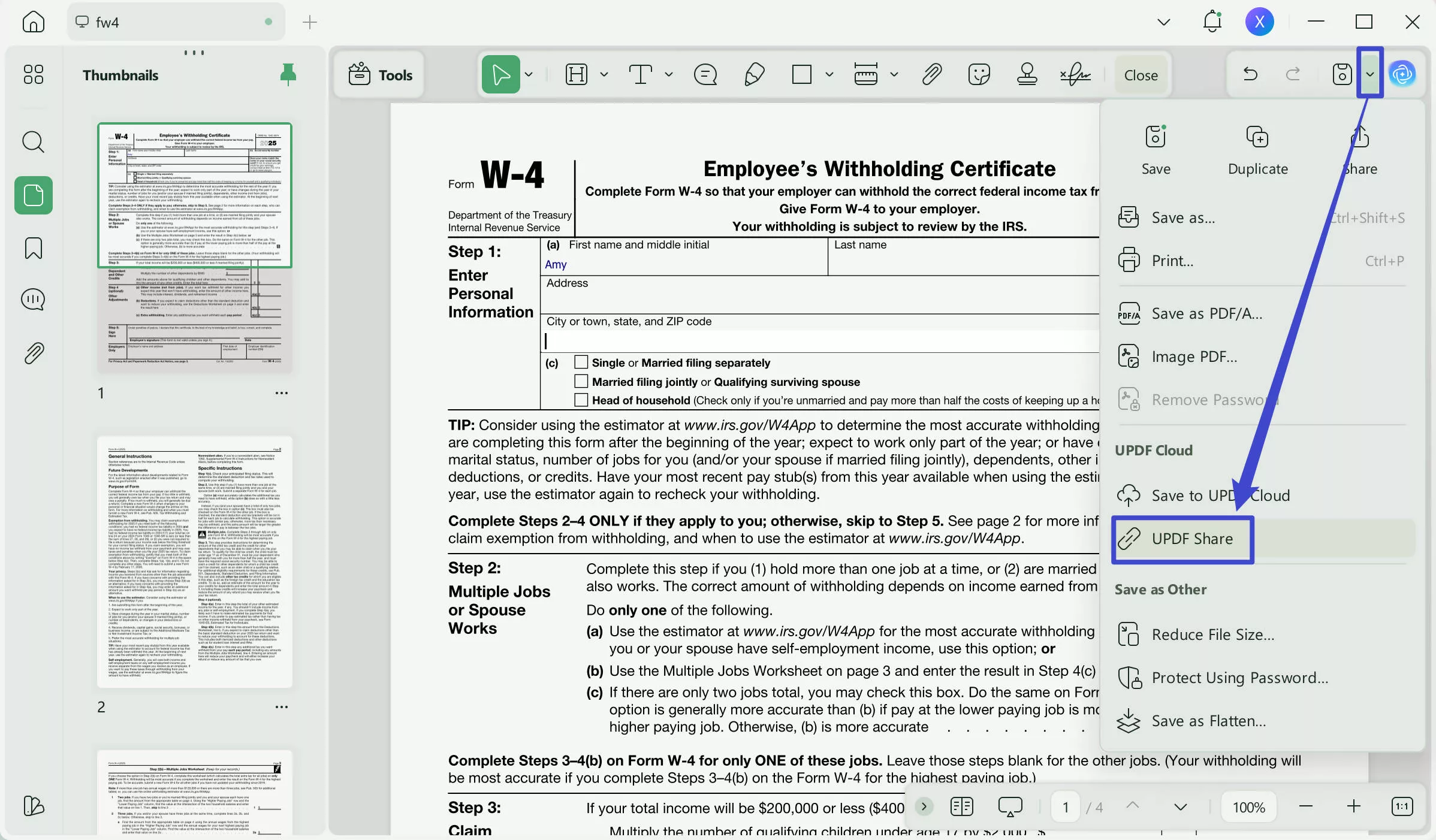Click the search icon in the left sidebar

[33, 142]
